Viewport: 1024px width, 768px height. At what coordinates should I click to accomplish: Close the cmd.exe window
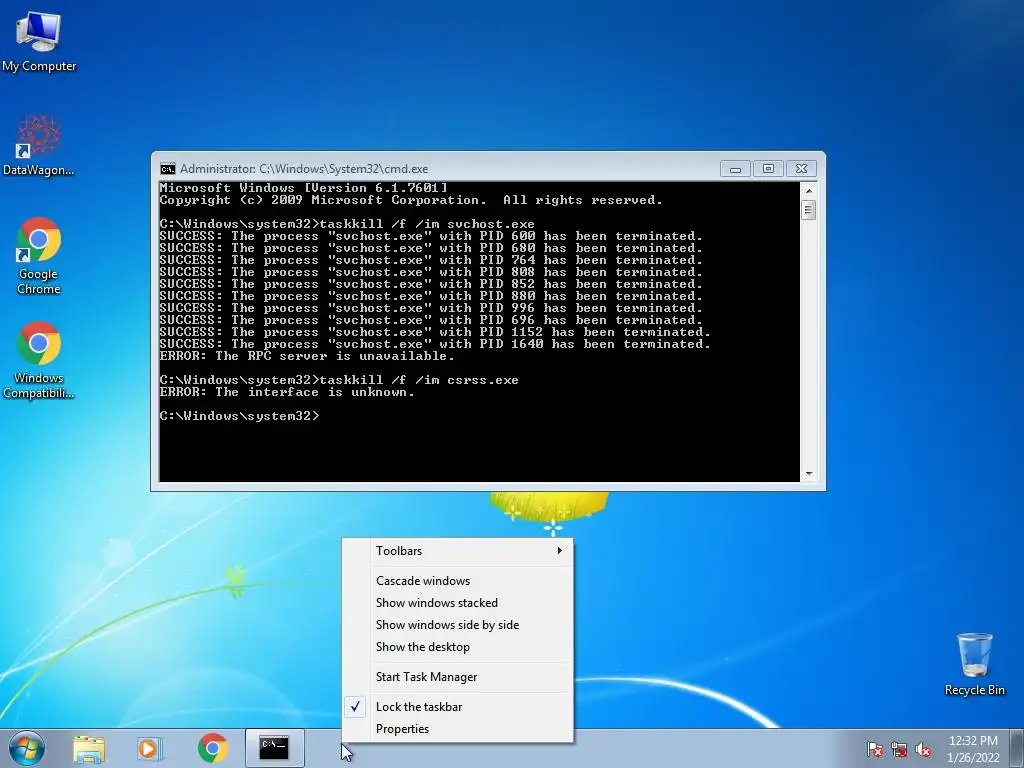click(801, 169)
